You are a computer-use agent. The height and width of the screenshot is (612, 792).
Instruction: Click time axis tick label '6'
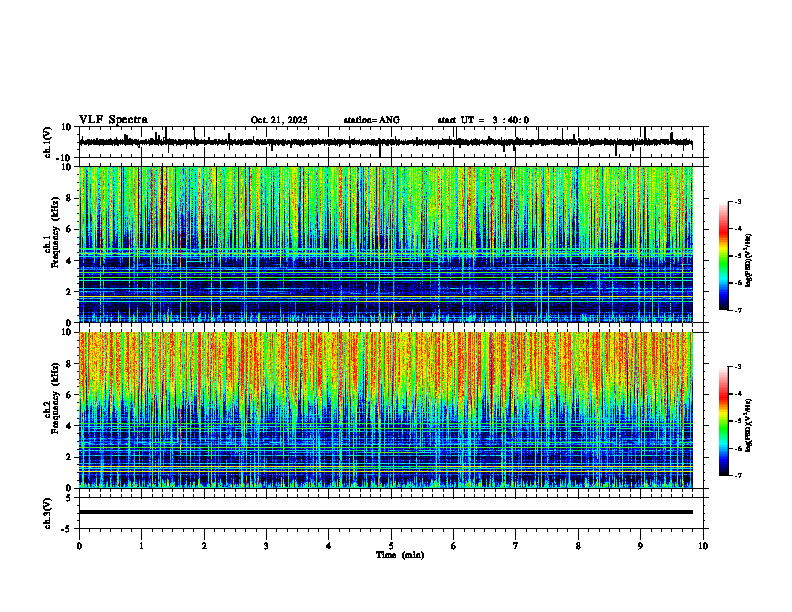(454, 546)
